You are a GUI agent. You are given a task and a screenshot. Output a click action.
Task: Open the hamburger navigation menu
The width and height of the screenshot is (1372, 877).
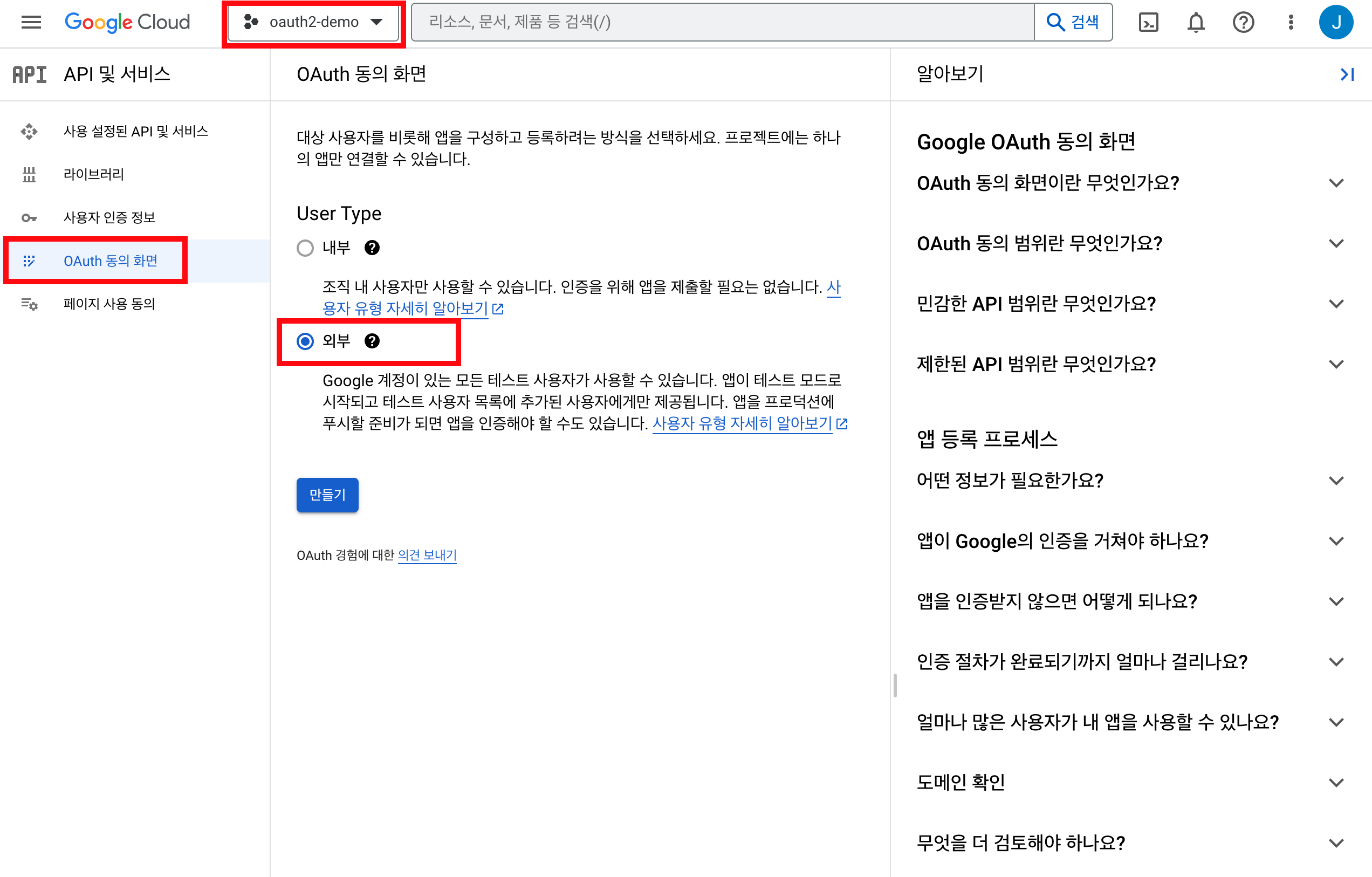31,22
